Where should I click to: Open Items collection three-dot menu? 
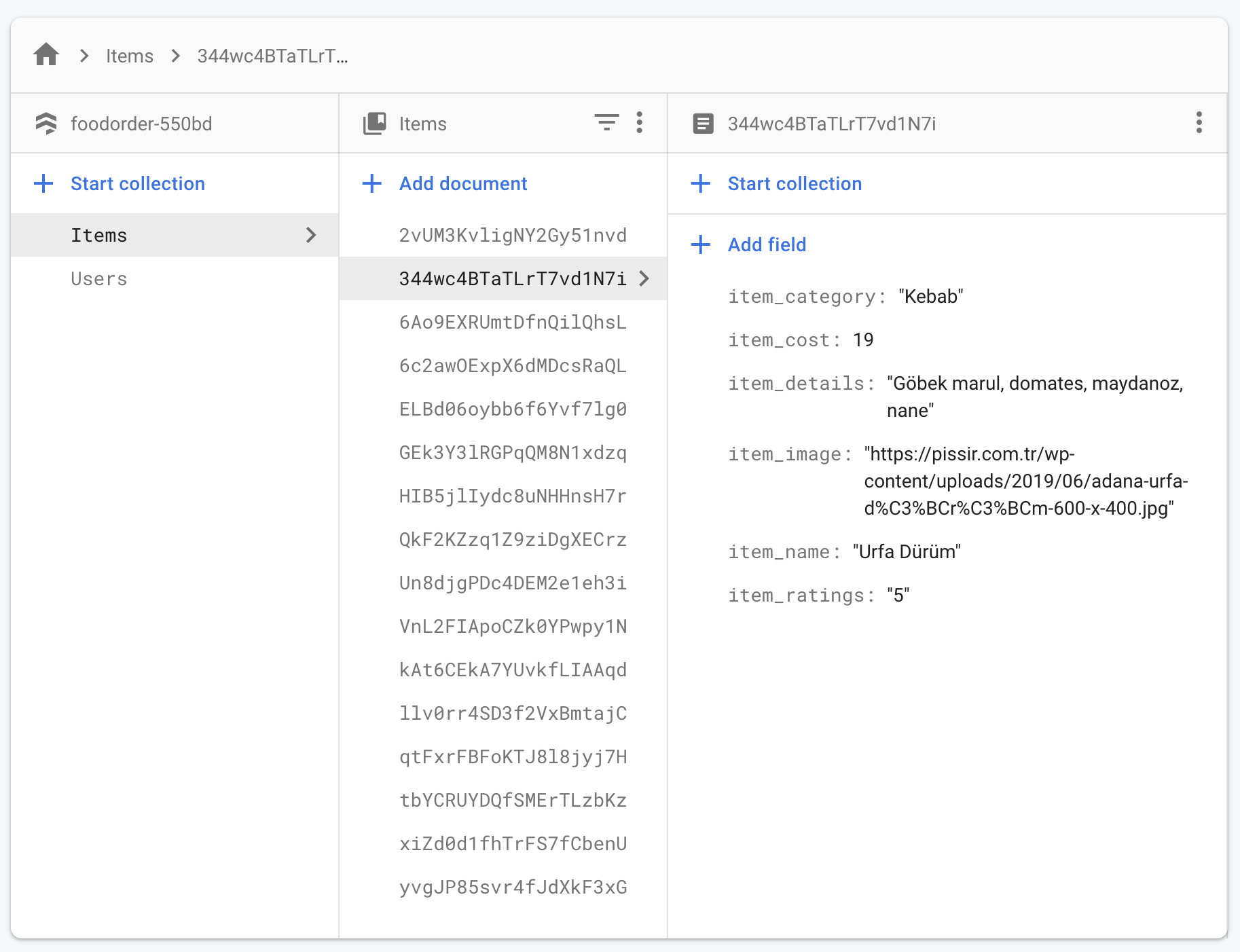(x=639, y=123)
